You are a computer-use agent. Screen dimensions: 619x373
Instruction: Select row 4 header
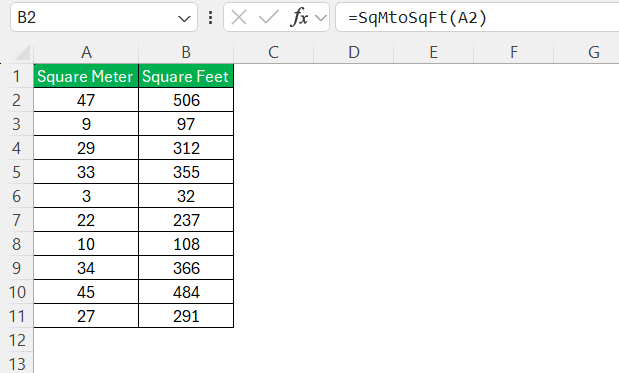(17, 148)
